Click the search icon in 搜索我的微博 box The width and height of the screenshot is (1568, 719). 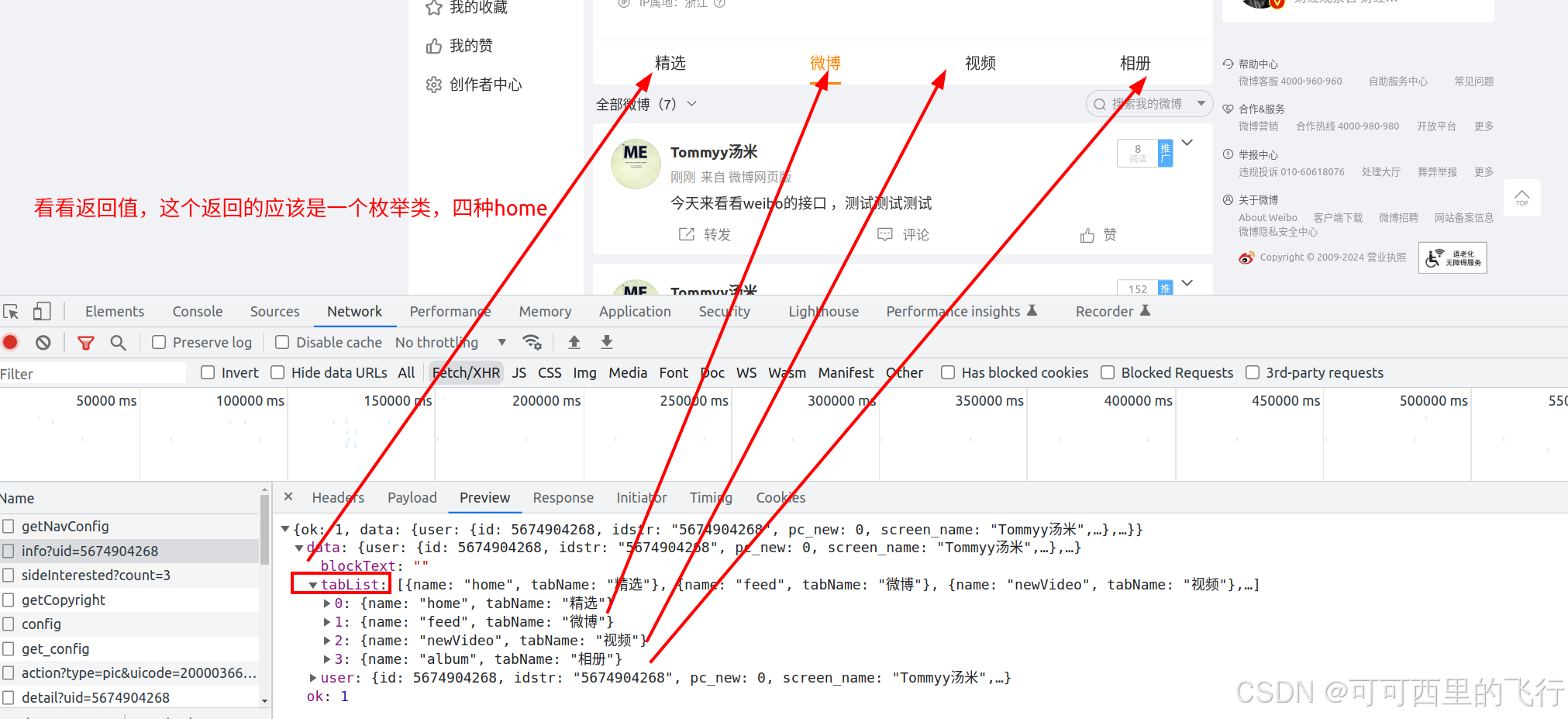[x=1099, y=104]
